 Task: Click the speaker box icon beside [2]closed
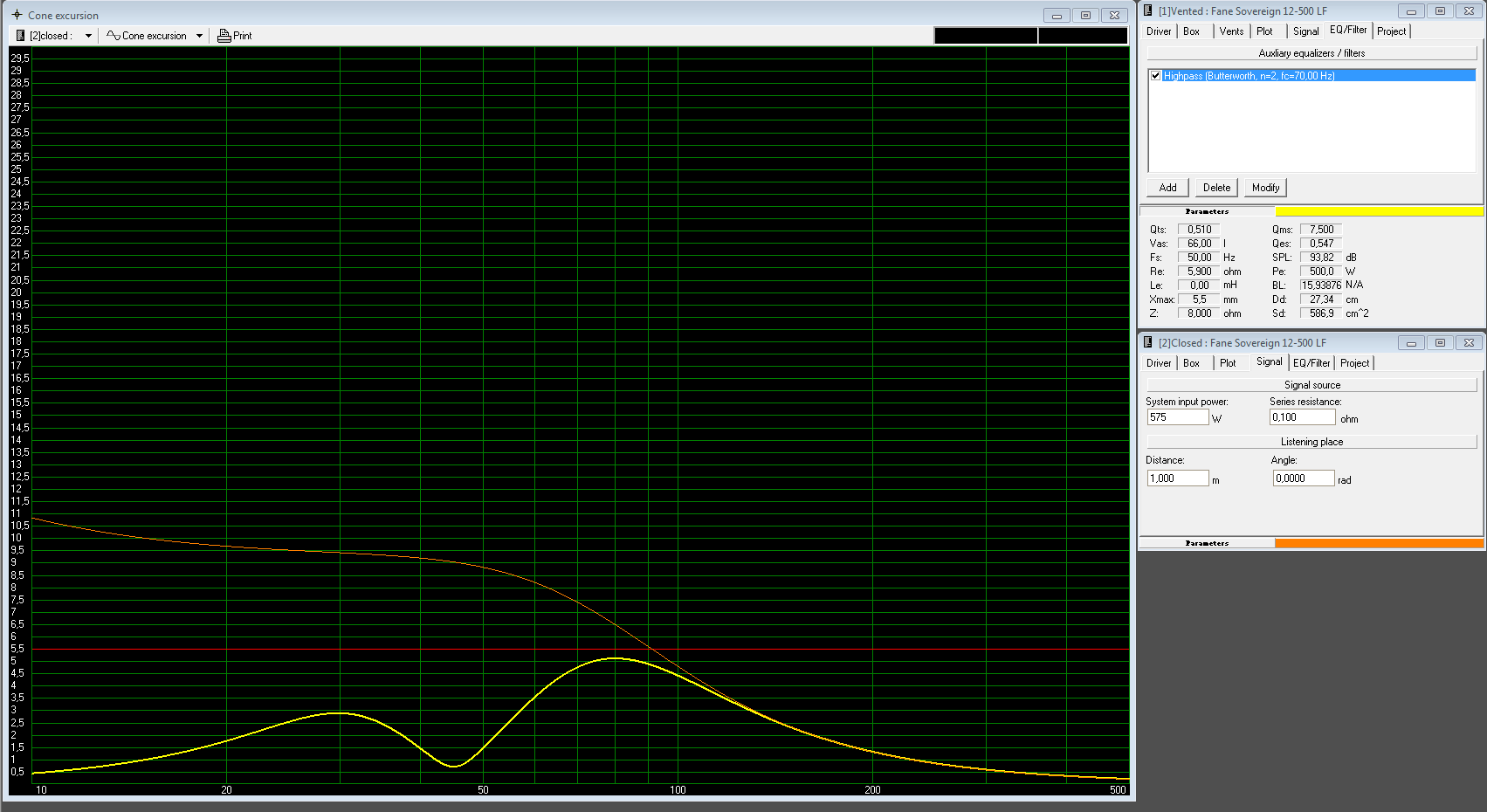pyautogui.click(x=21, y=36)
